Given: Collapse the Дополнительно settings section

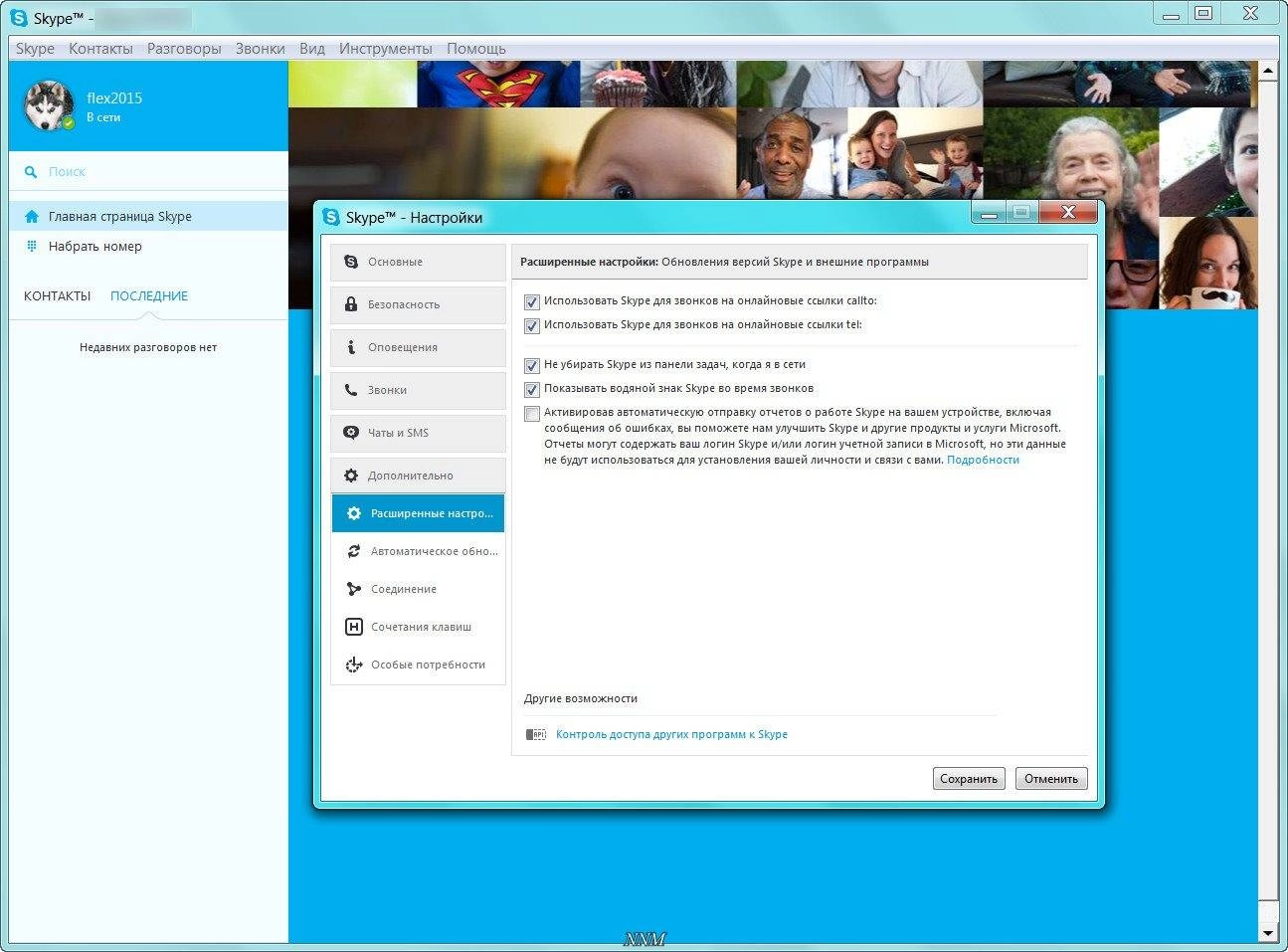Looking at the screenshot, I should (418, 476).
